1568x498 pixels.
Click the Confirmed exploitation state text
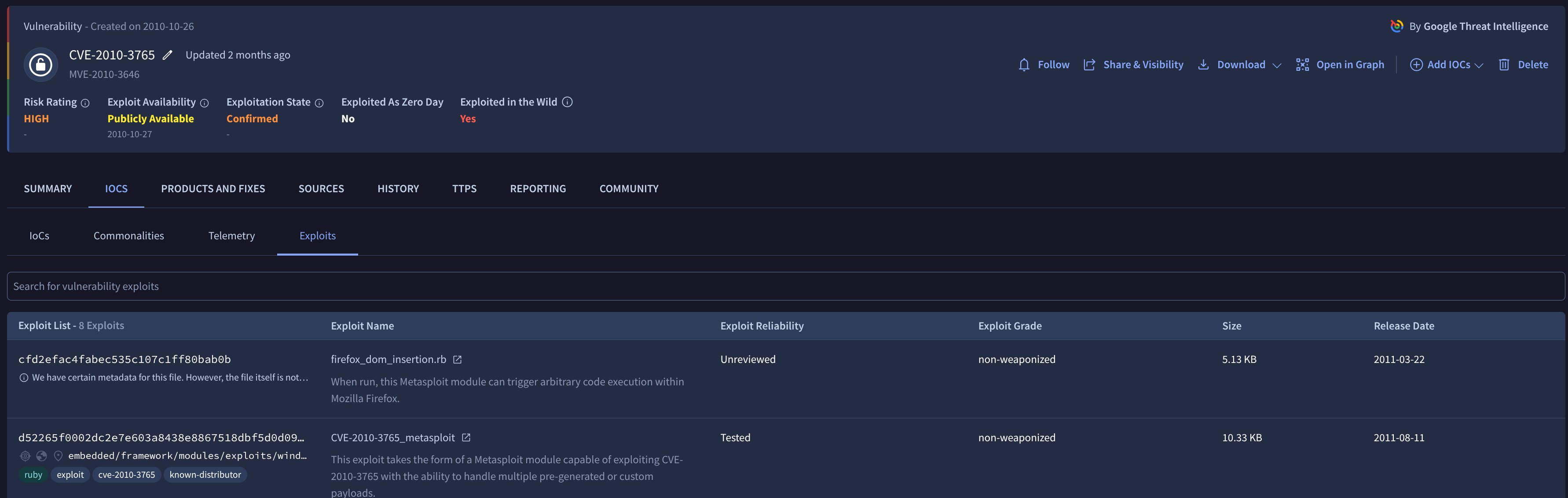[x=252, y=119]
